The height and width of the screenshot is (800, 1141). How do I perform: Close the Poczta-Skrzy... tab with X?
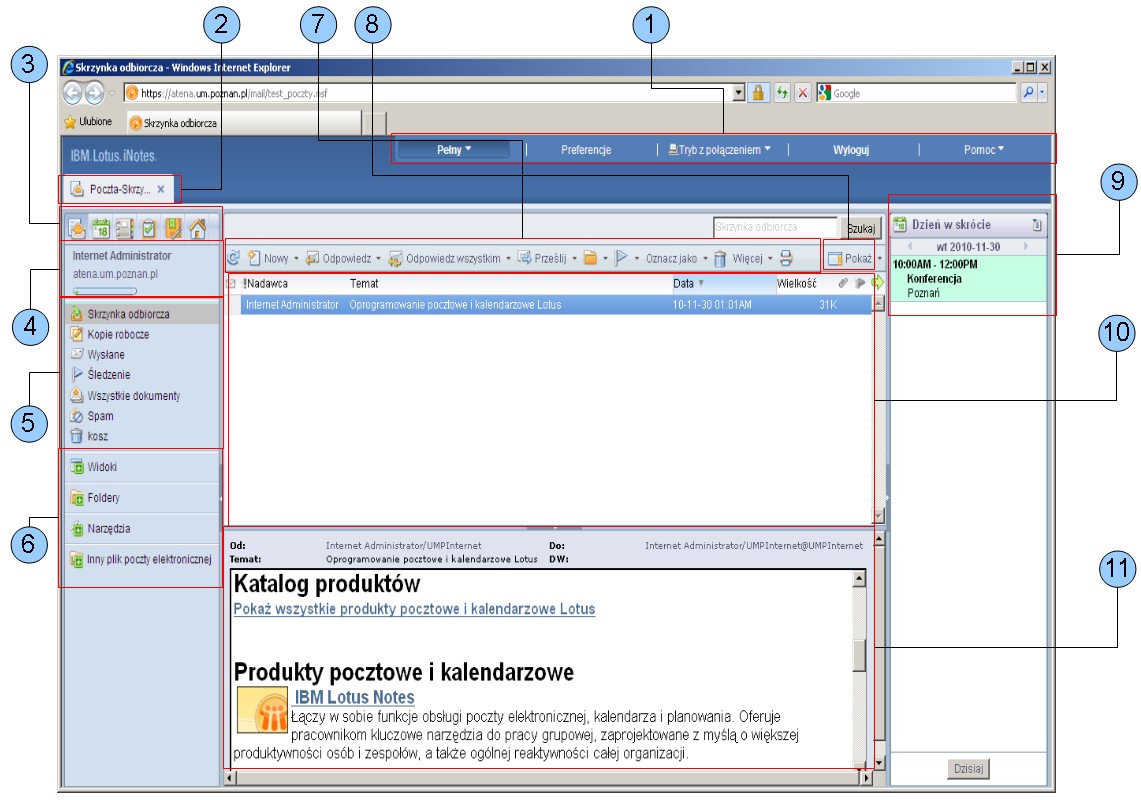pos(161,189)
